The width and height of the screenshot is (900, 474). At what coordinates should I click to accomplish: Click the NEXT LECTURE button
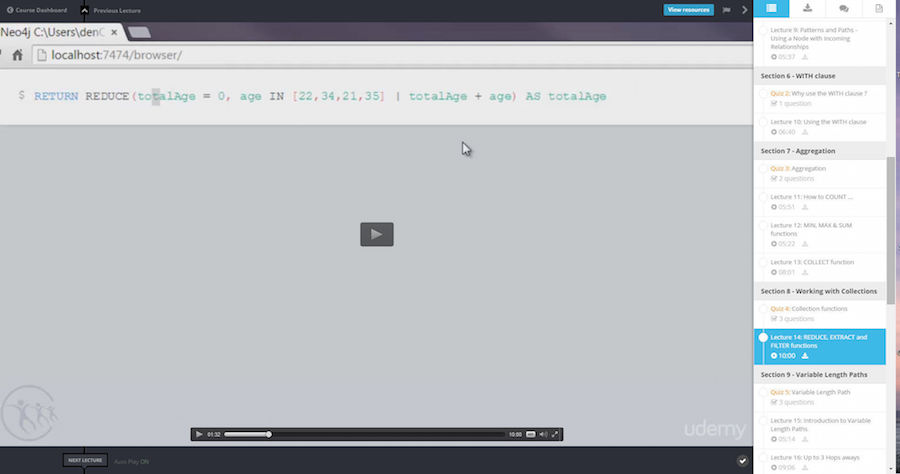click(x=85, y=460)
